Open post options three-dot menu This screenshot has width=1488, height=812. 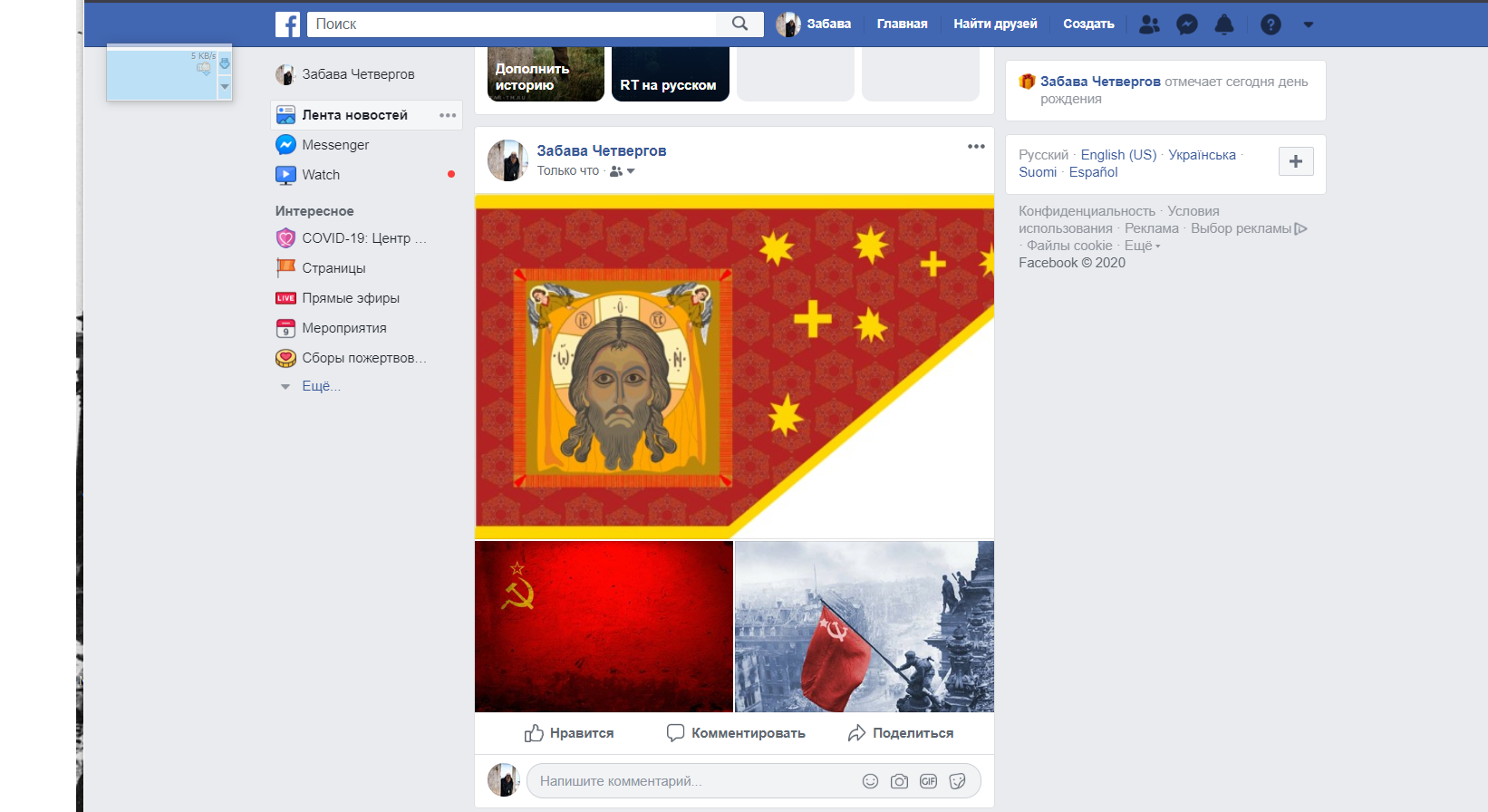tap(975, 147)
